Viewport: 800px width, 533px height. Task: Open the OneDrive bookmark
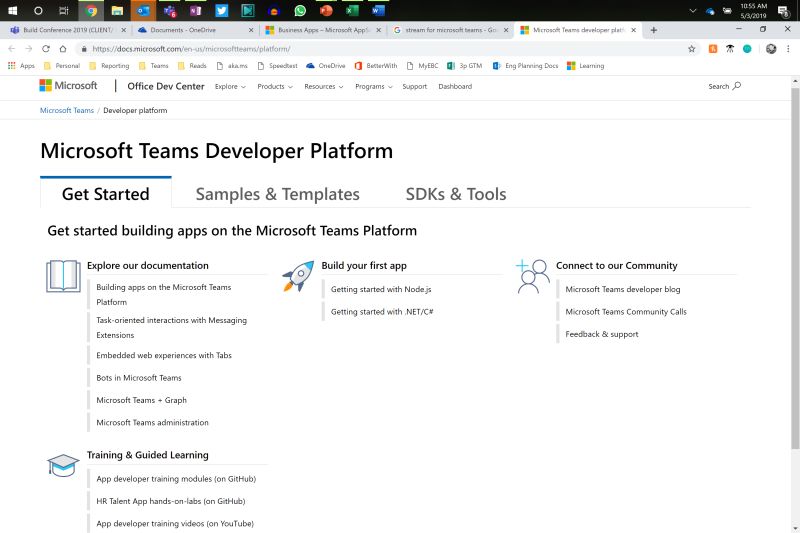point(326,66)
